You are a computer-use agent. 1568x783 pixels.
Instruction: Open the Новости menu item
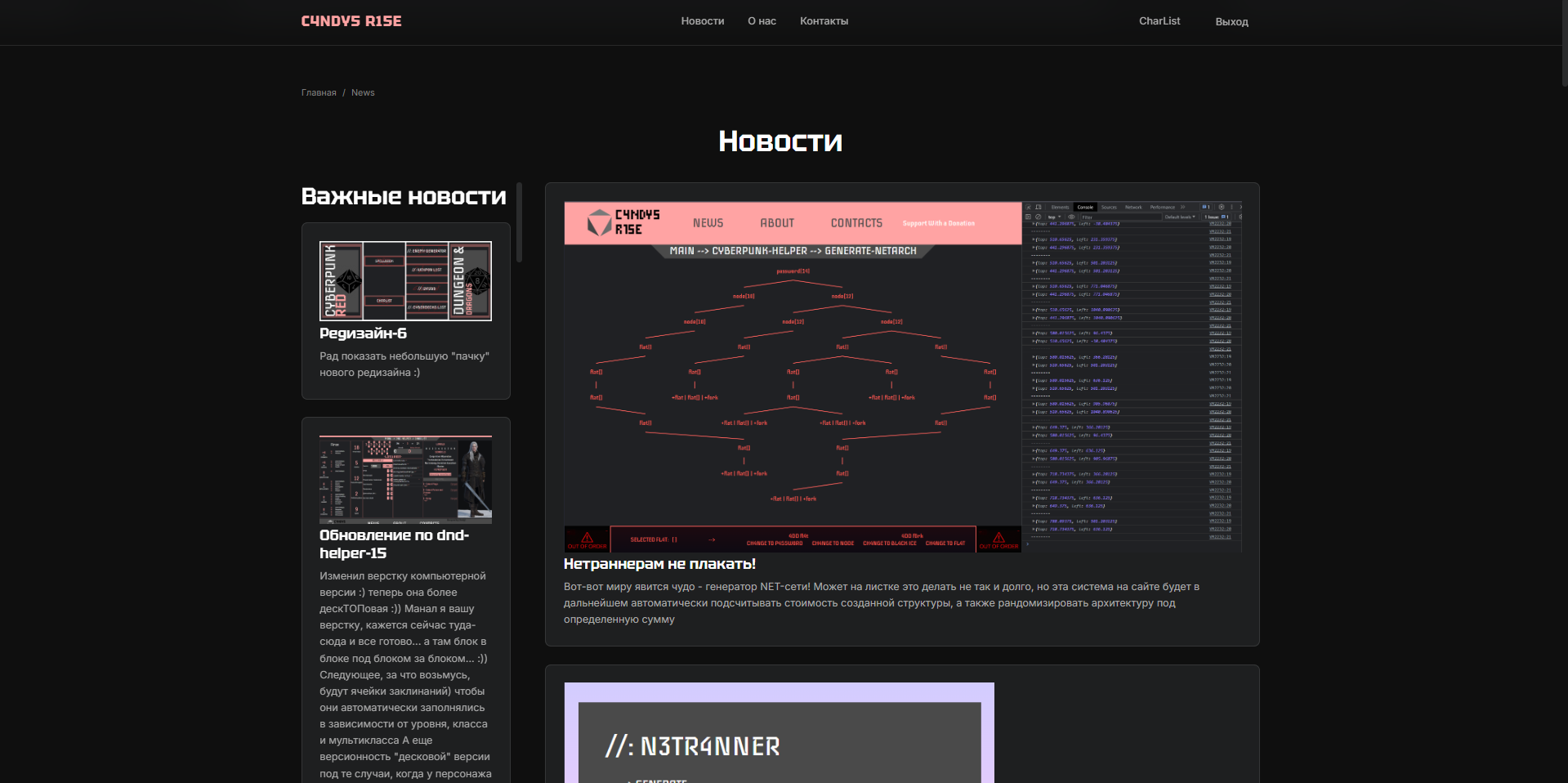(703, 21)
